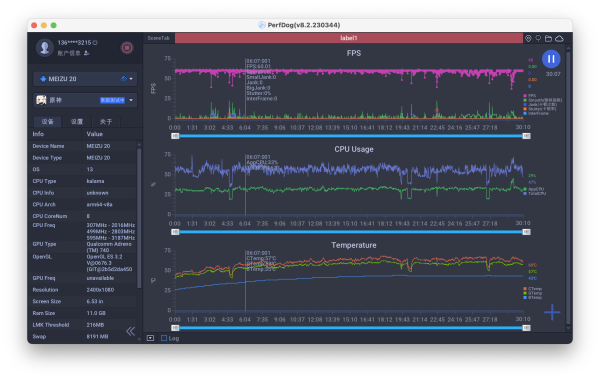
Task: Expand the bottom panel toggle beside Log
Action: (x=150, y=338)
